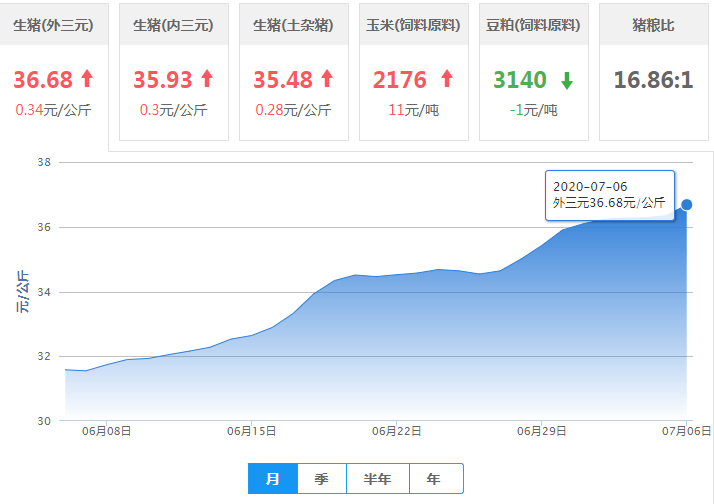Click the 外三元36.68元/公斤 tooltip box
Viewport: 714px width, 504px height.
[609, 195]
